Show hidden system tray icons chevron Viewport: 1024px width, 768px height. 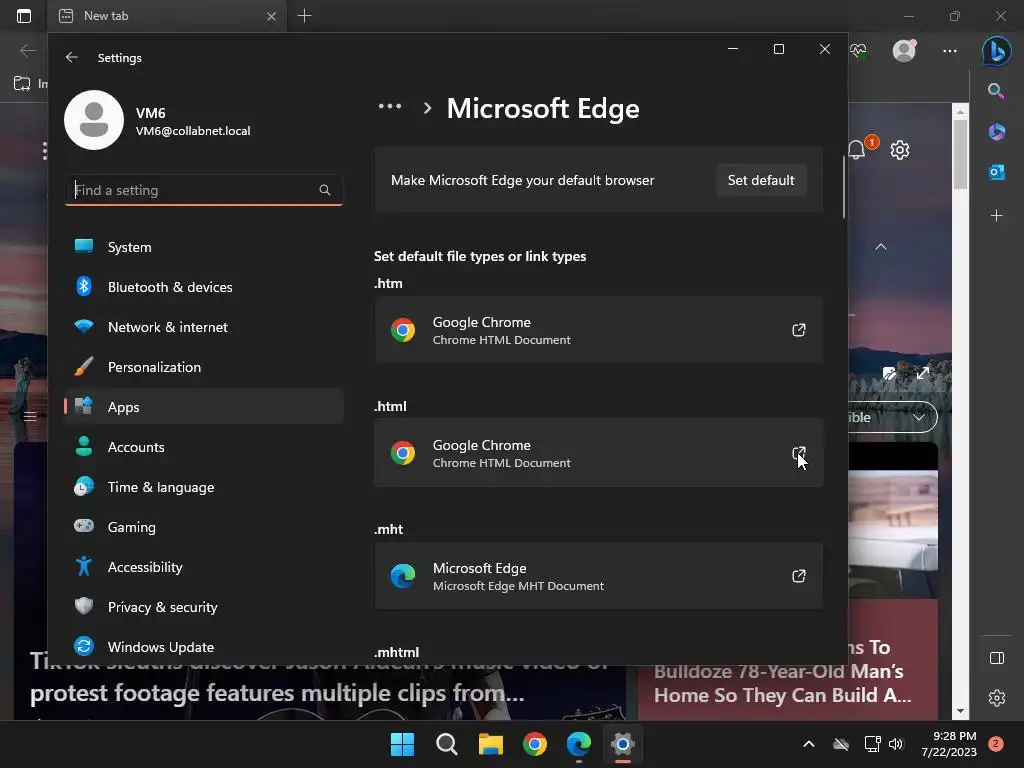coord(809,744)
